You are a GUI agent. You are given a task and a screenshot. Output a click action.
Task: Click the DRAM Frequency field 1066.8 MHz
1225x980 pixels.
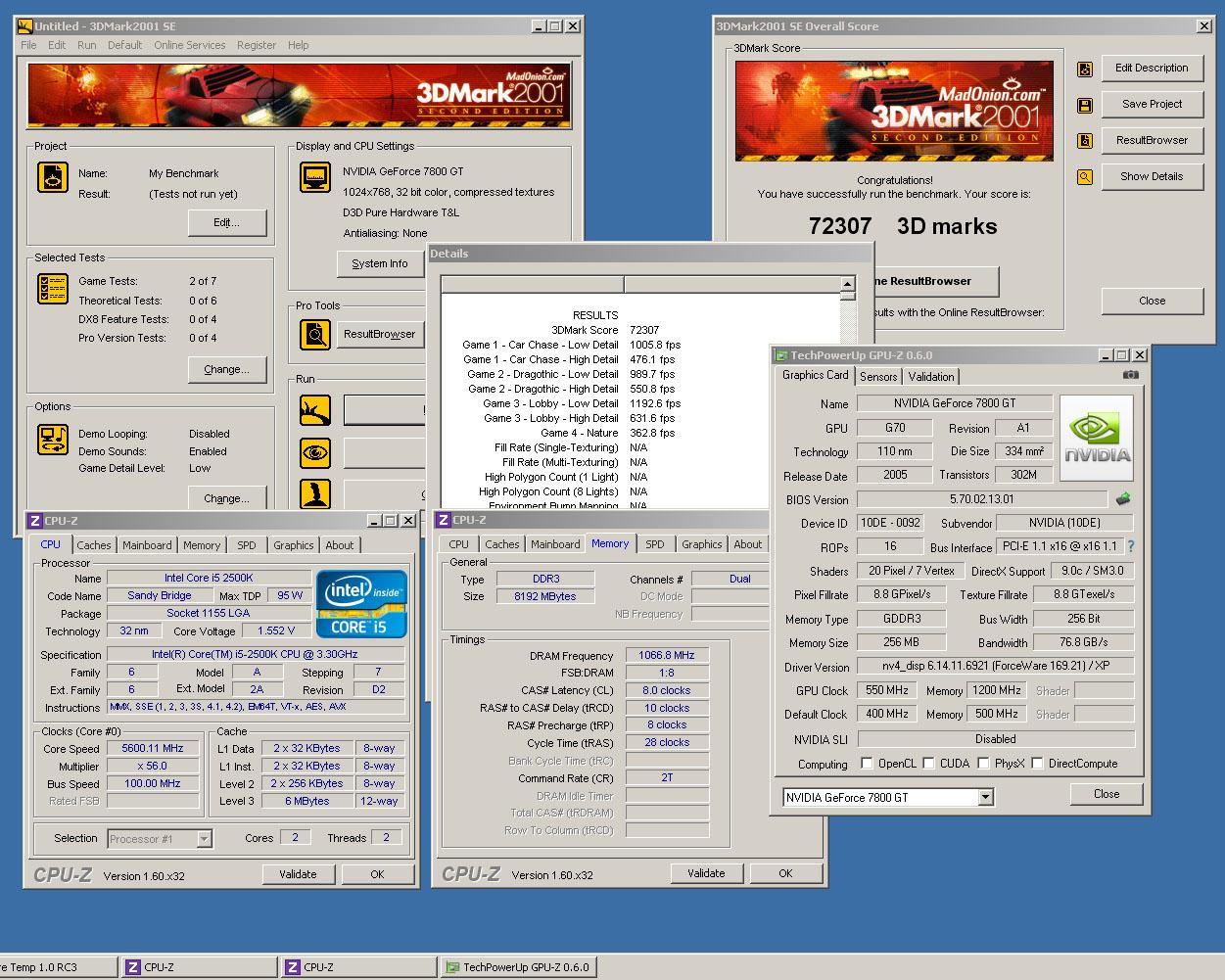(667, 656)
